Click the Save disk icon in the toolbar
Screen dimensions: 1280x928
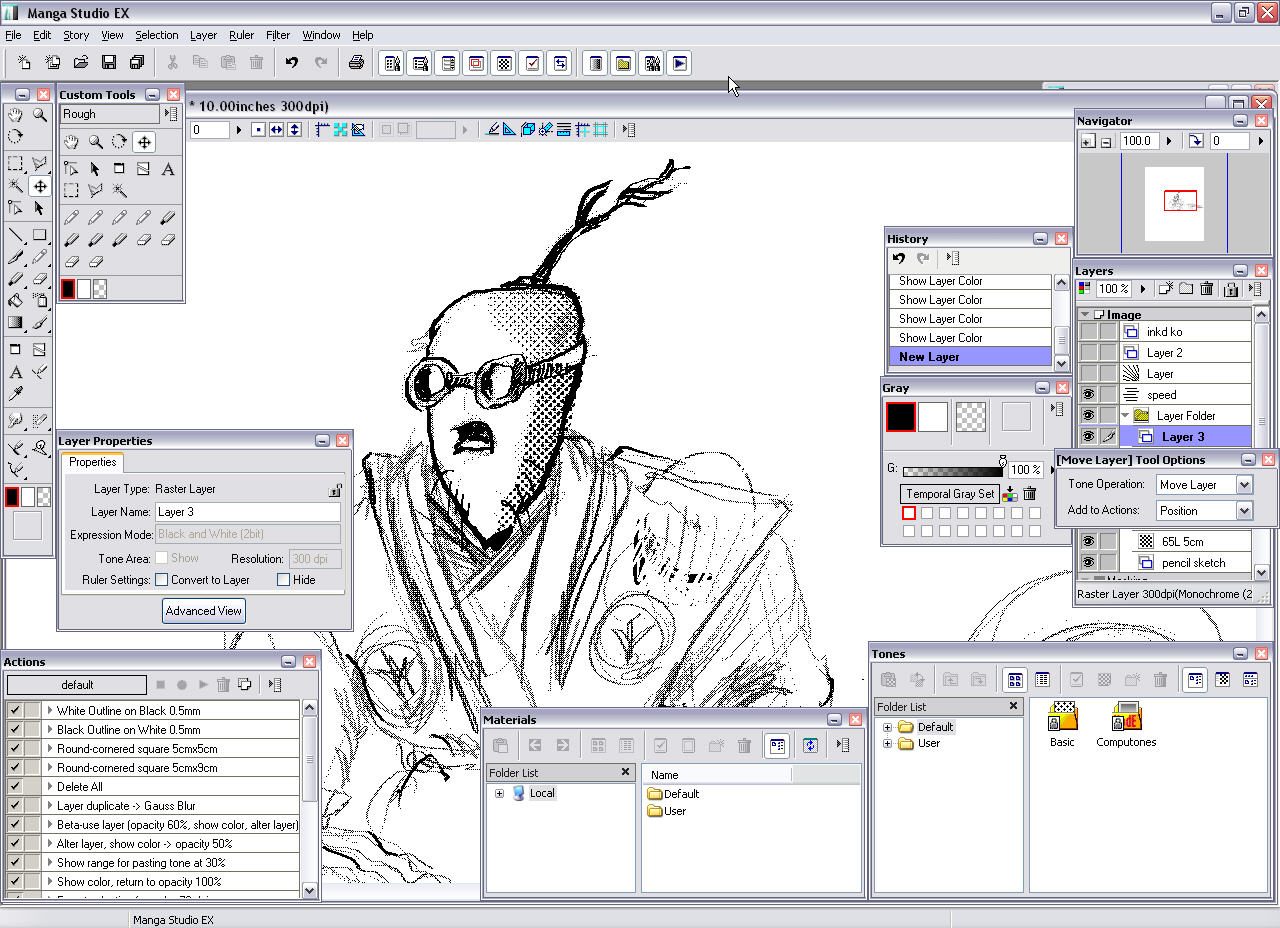click(109, 63)
